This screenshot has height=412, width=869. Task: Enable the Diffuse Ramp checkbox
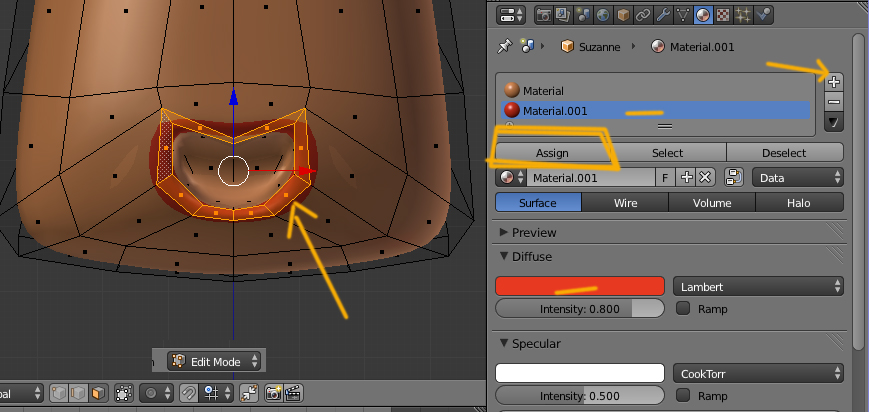[683, 308]
